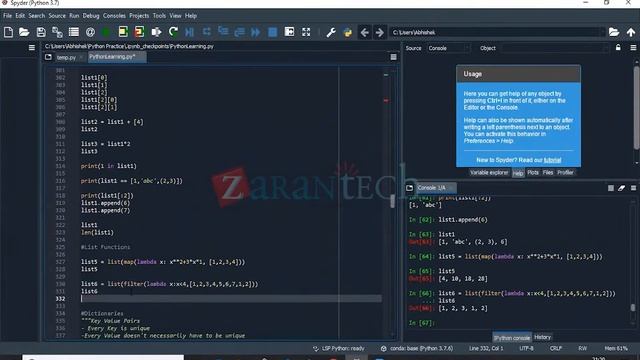Switch to Plots tab
This screenshot has height=360, width=640.
click(x=533, y=173)
